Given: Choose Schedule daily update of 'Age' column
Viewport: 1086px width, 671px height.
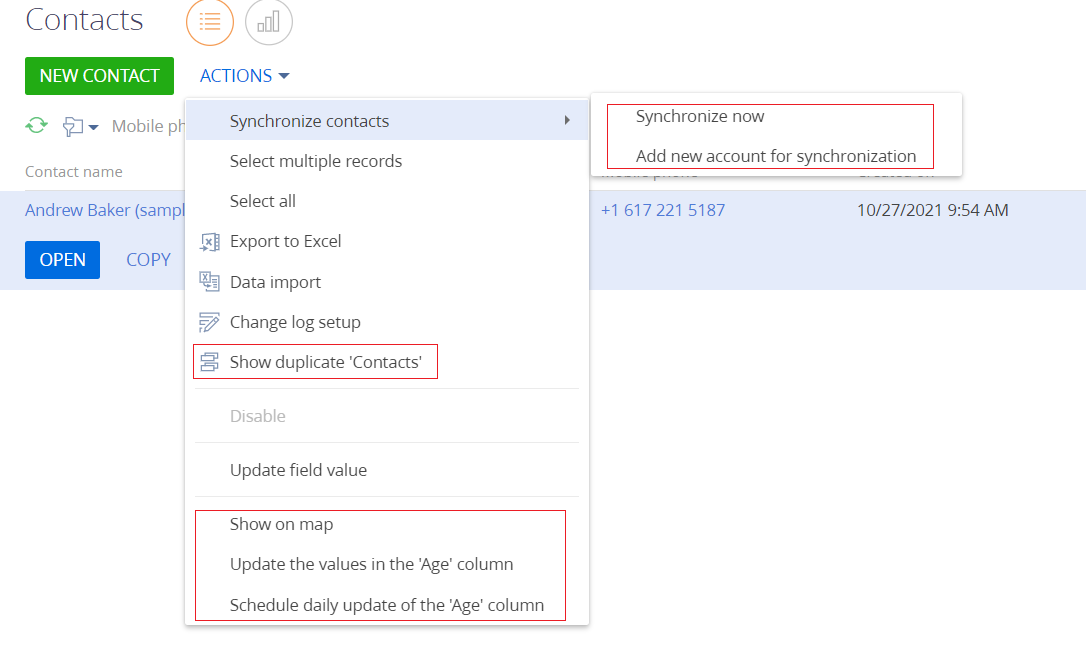Looking at the screenshot, I should point(387,605).
